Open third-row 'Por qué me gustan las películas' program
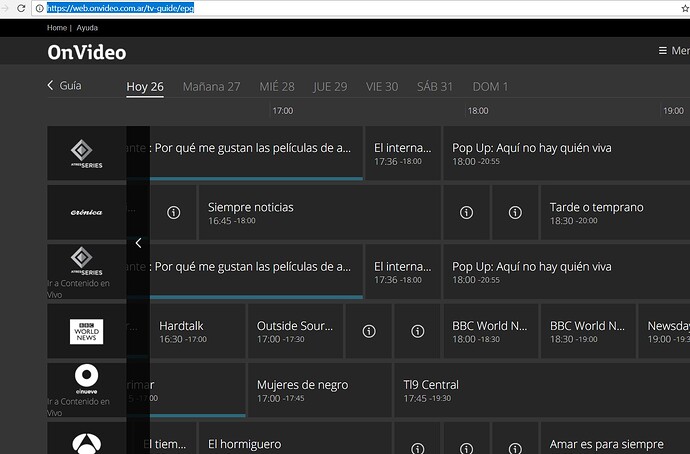Screen dimensions: 690x454 click(256, 272)
